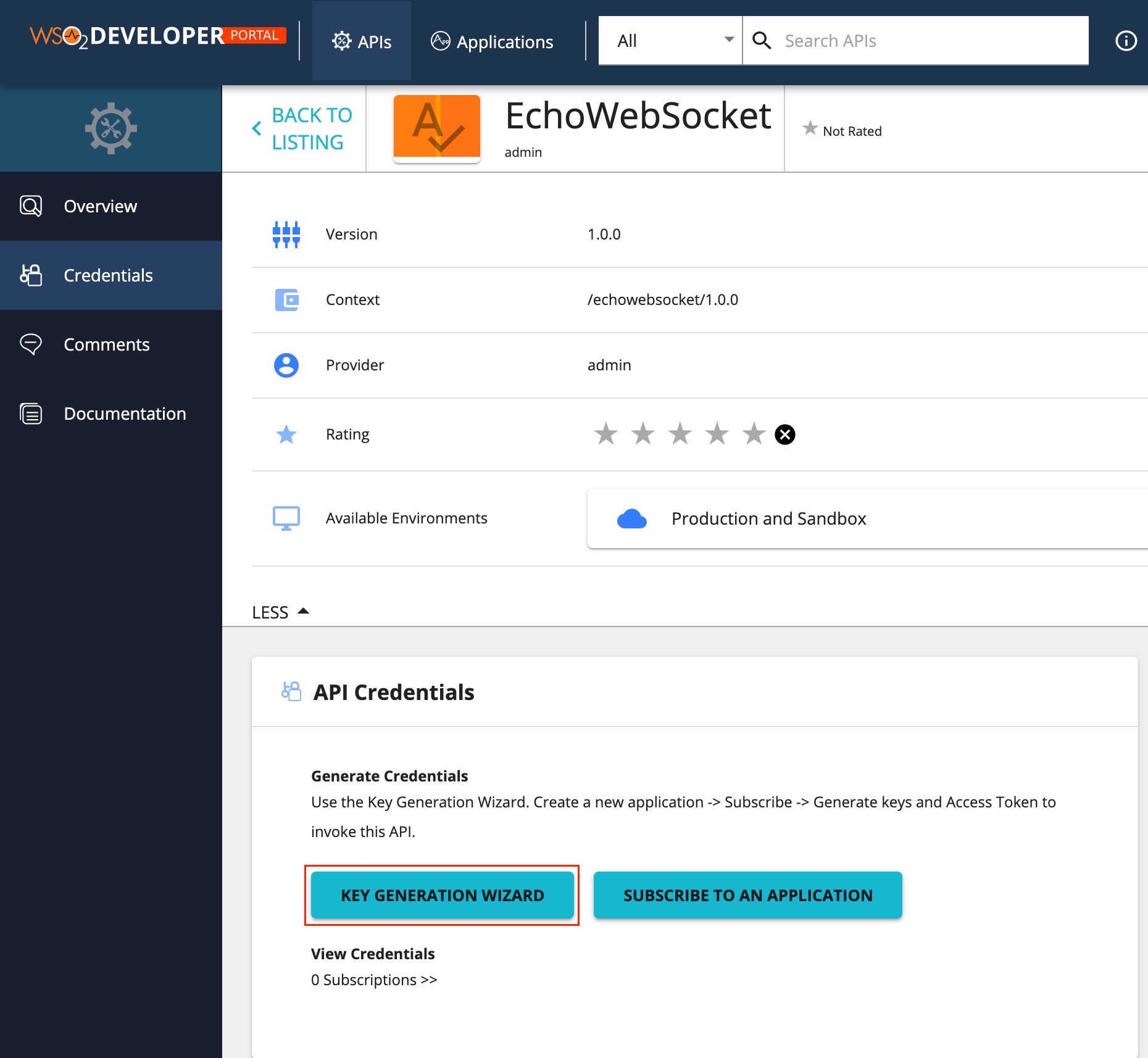Click the version value 1.0.0
The width and height of the screenshot is (1148, 1058).
pos(604,235)
